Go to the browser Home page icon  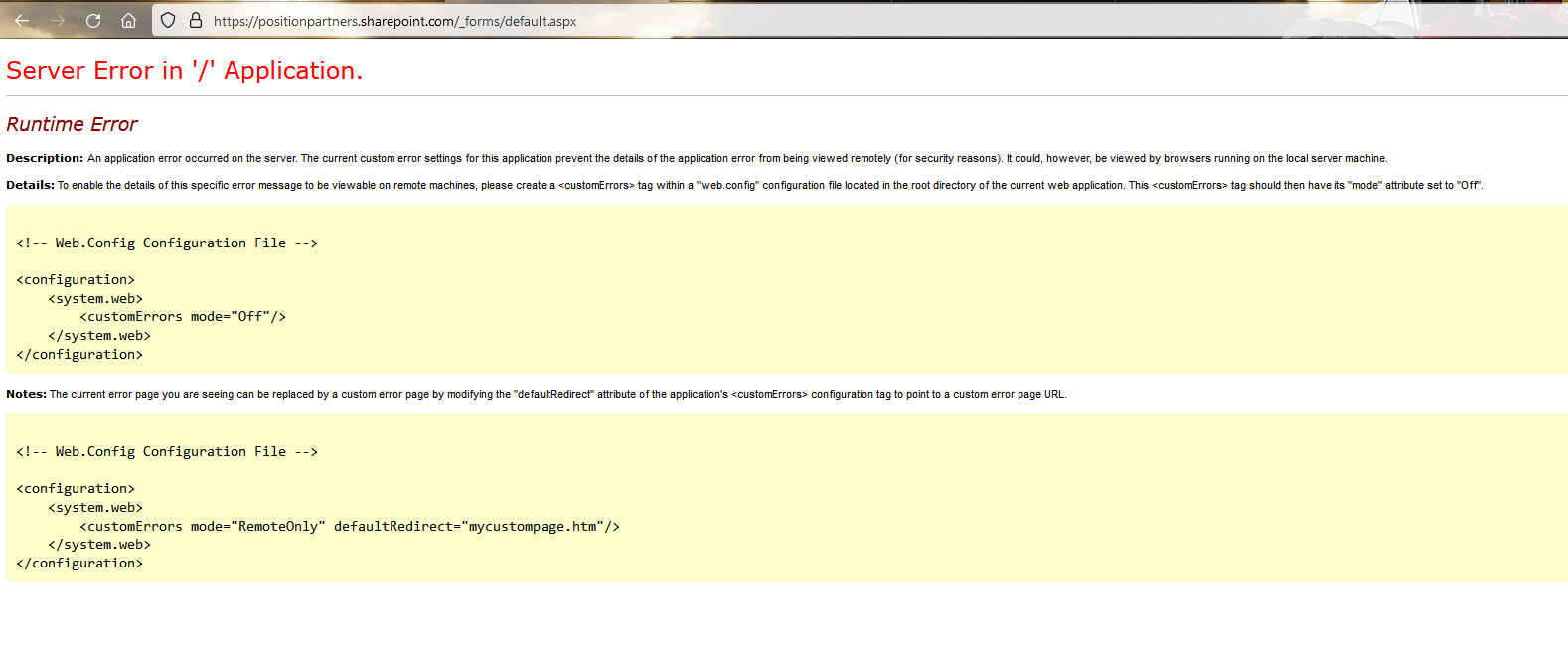[128, 20]
